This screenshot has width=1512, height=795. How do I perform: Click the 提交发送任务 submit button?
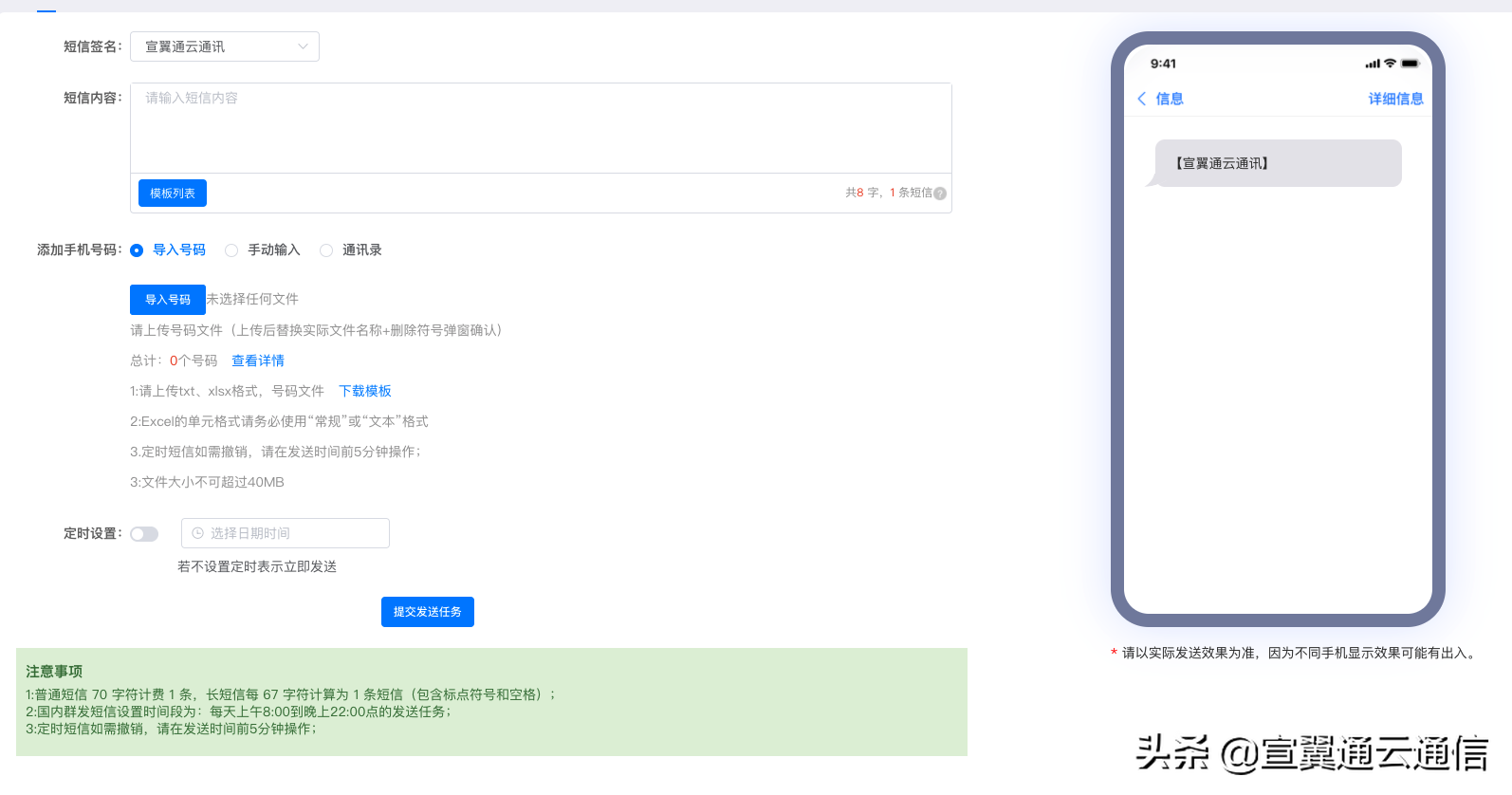click(x=427, y=611)
